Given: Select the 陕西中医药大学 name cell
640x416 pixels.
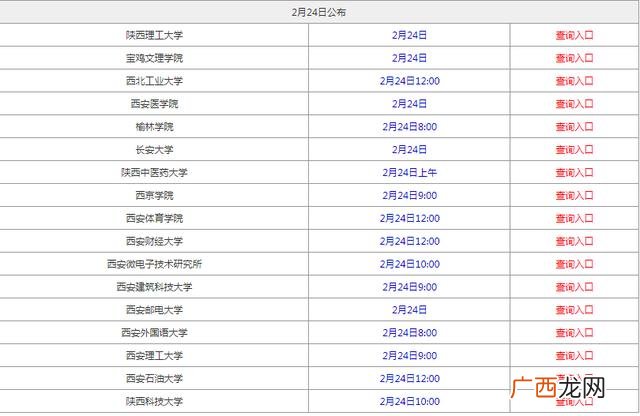Looking at the screenshot, I should (154, 172).
